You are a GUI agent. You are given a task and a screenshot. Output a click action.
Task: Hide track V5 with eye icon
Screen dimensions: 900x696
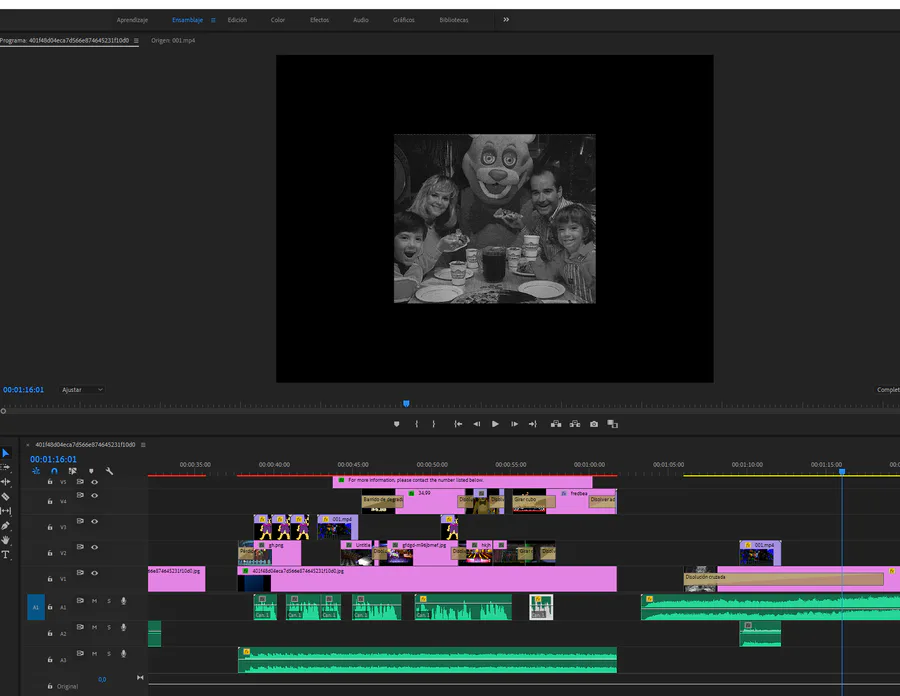click(x=95, y=482)
